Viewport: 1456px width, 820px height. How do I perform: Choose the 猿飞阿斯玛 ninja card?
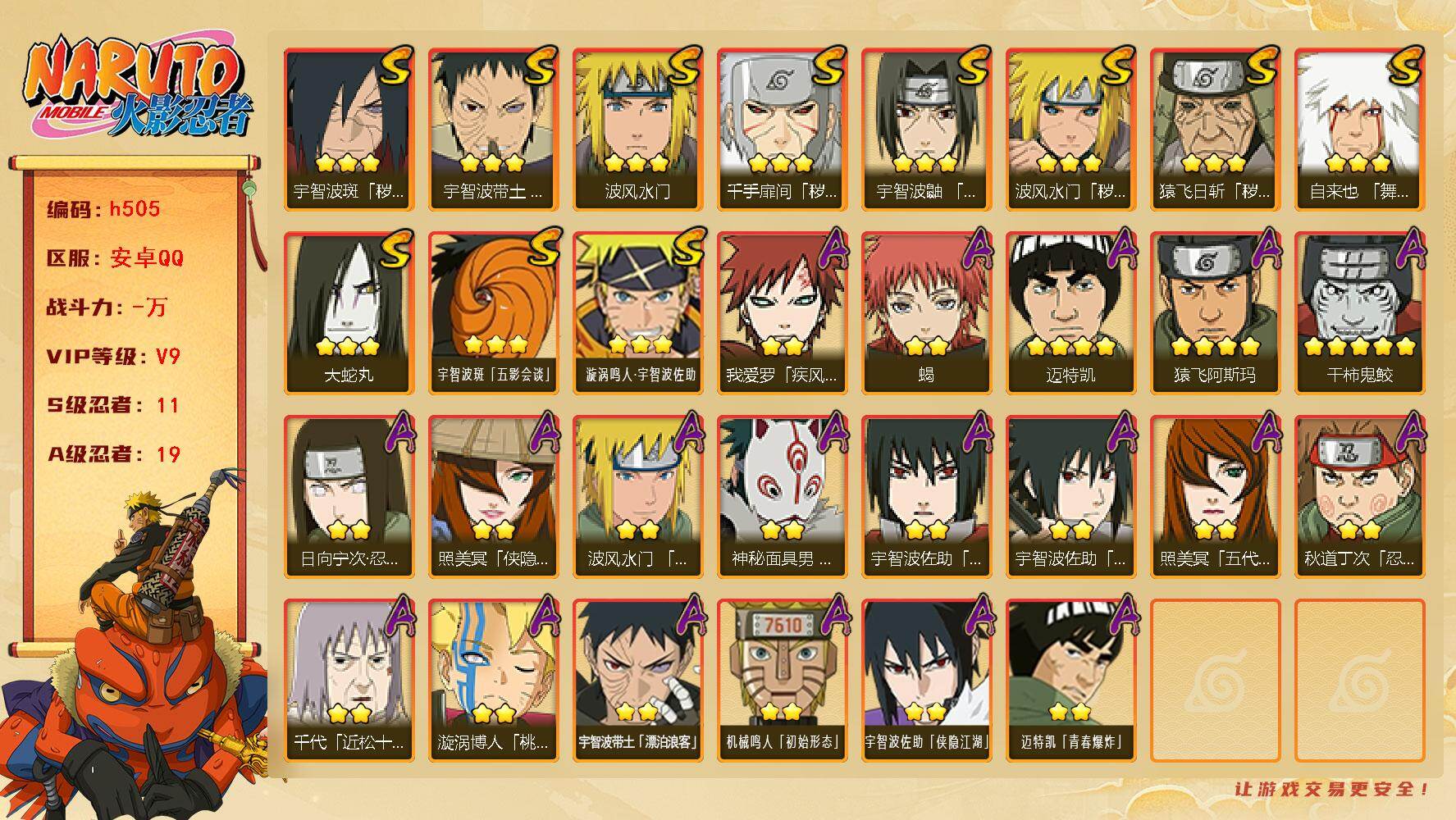(x=1215, y=312)
